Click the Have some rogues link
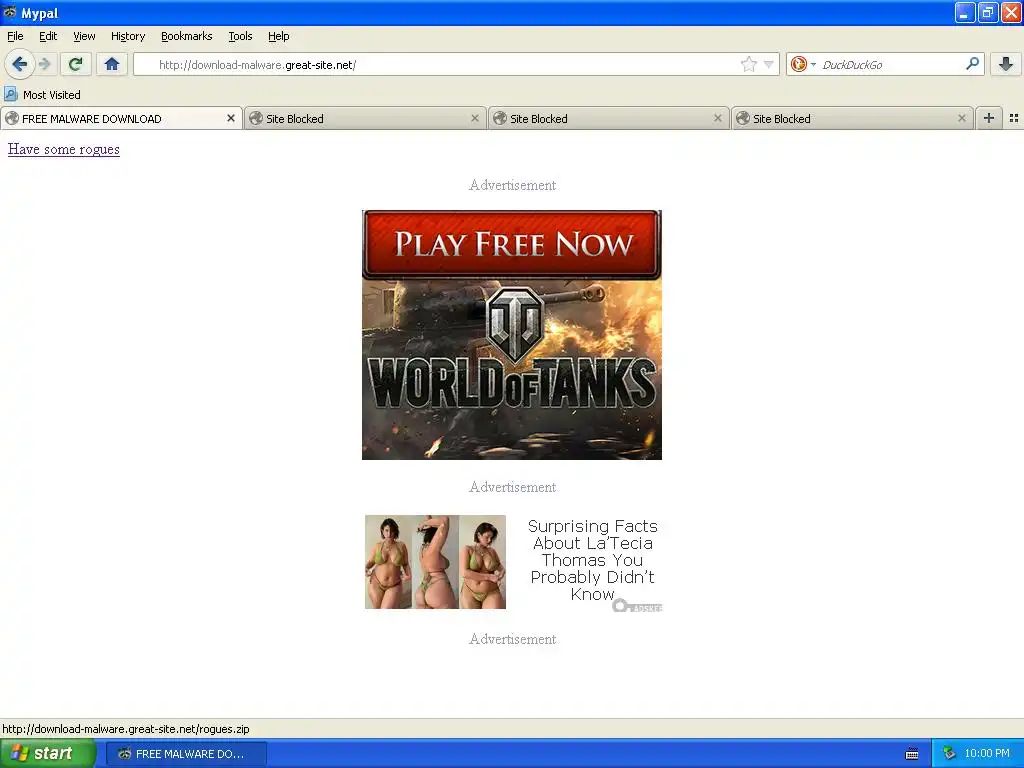The width and height of the screenshot is (1024, 768). click(x=64, y=149)
